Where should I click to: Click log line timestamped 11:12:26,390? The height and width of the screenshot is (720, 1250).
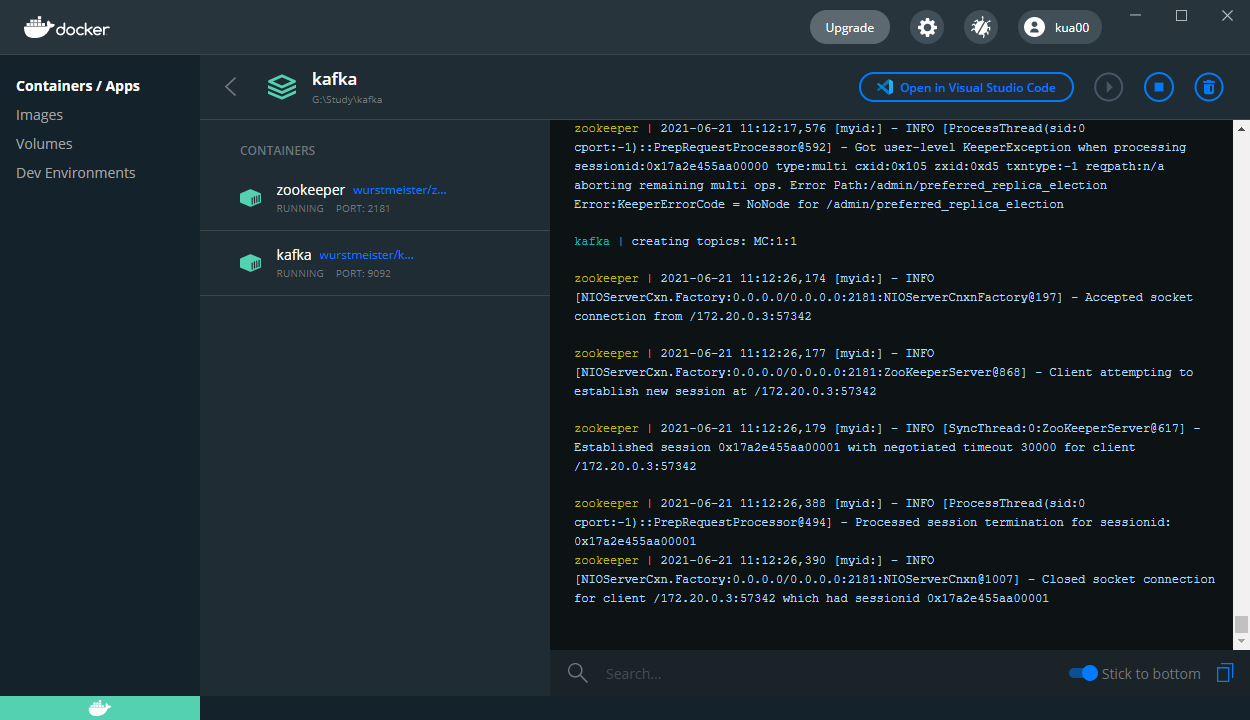(895, 579)
